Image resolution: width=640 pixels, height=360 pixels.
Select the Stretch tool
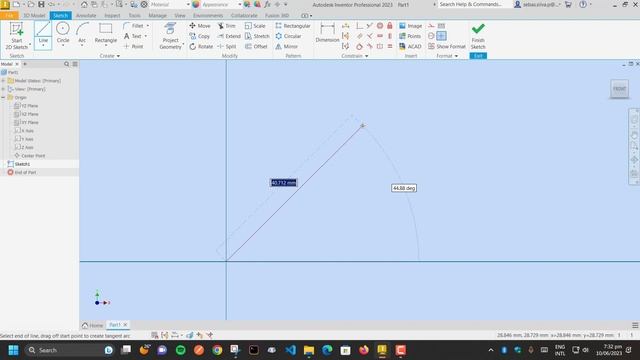coord(257,36)
